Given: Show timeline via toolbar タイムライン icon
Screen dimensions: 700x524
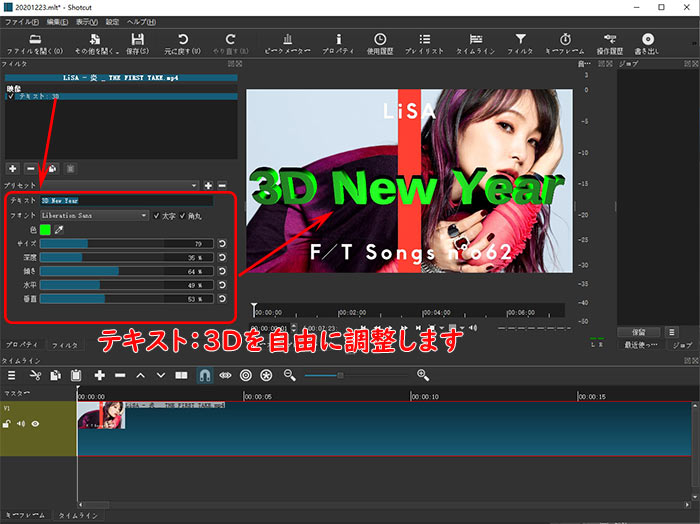Looking at the screenshot, I should click(475, 44).
